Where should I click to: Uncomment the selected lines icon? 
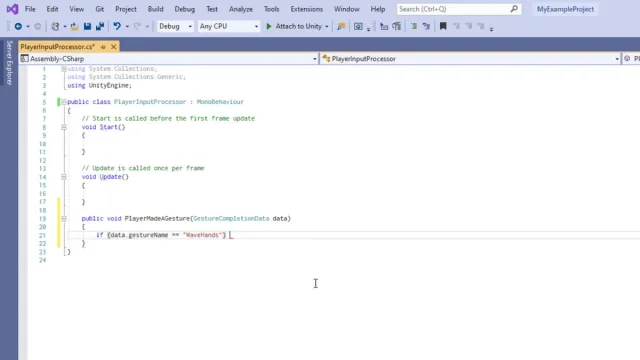click(426, 27)
